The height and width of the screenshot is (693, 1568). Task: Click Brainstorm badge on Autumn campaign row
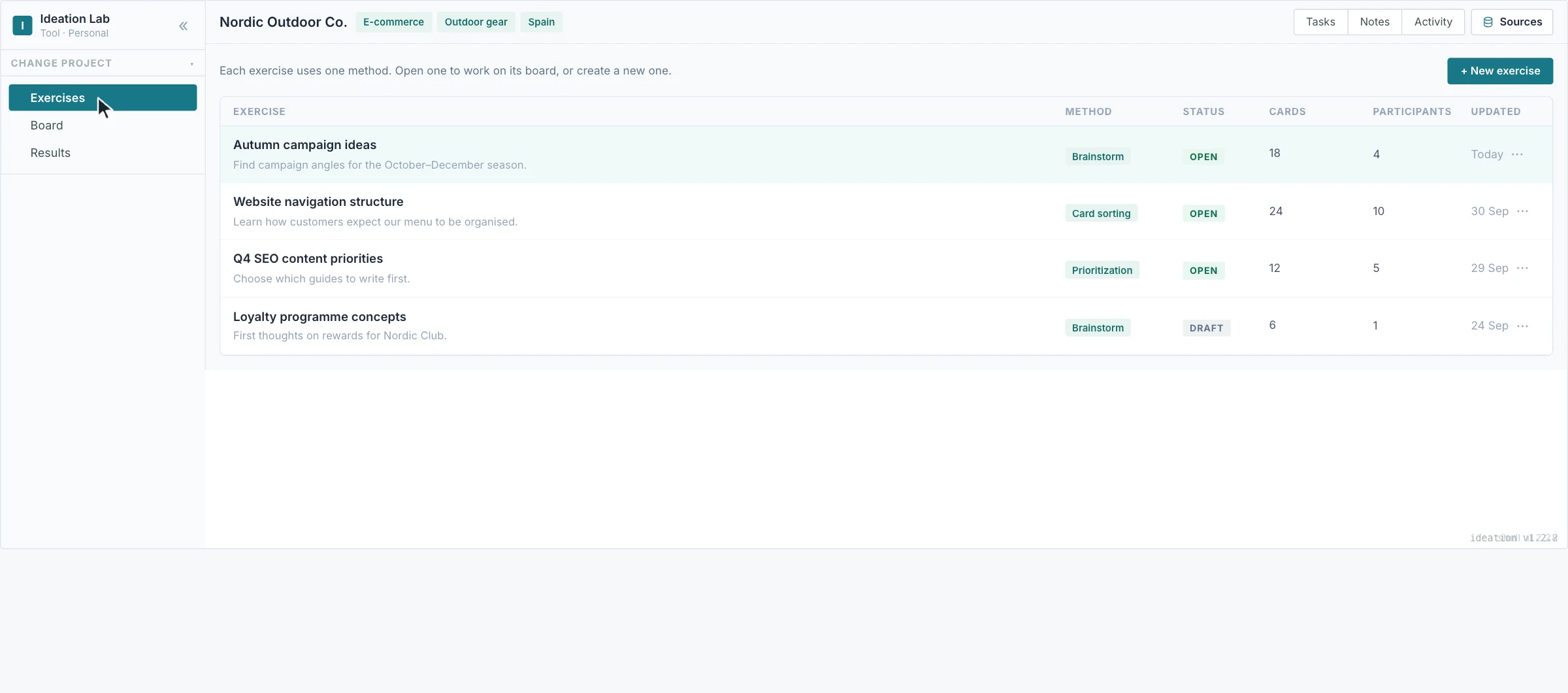point(1098,156)
